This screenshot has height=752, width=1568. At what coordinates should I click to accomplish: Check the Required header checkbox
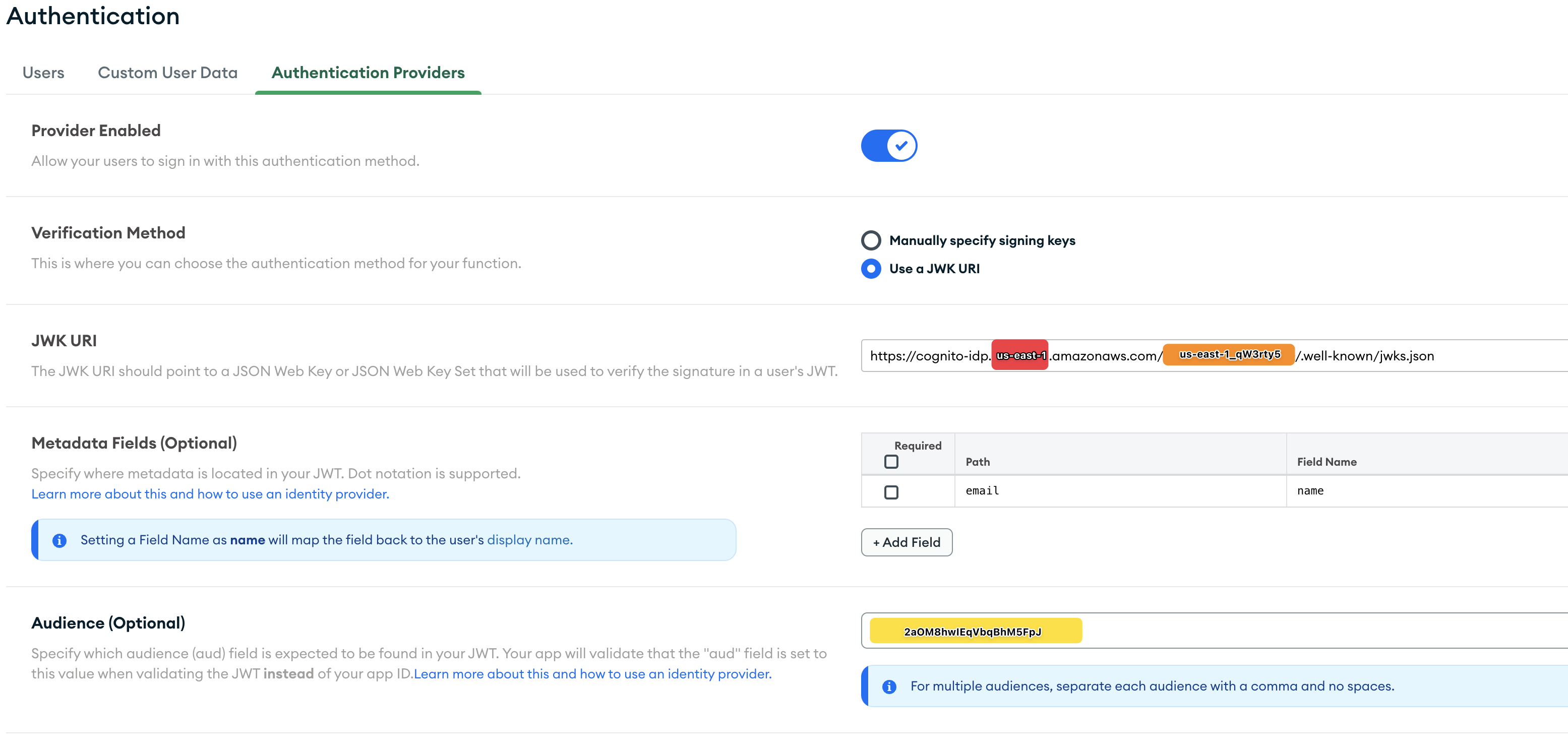click(890, 462)
